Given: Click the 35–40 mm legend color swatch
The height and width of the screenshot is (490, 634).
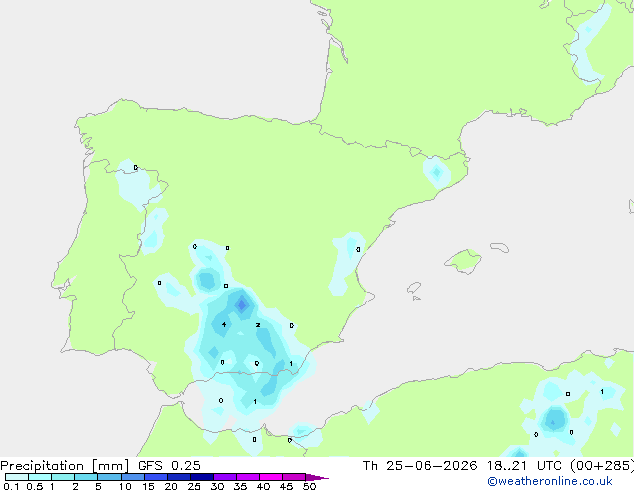Looking at the screenshot, I should point(248,477).
